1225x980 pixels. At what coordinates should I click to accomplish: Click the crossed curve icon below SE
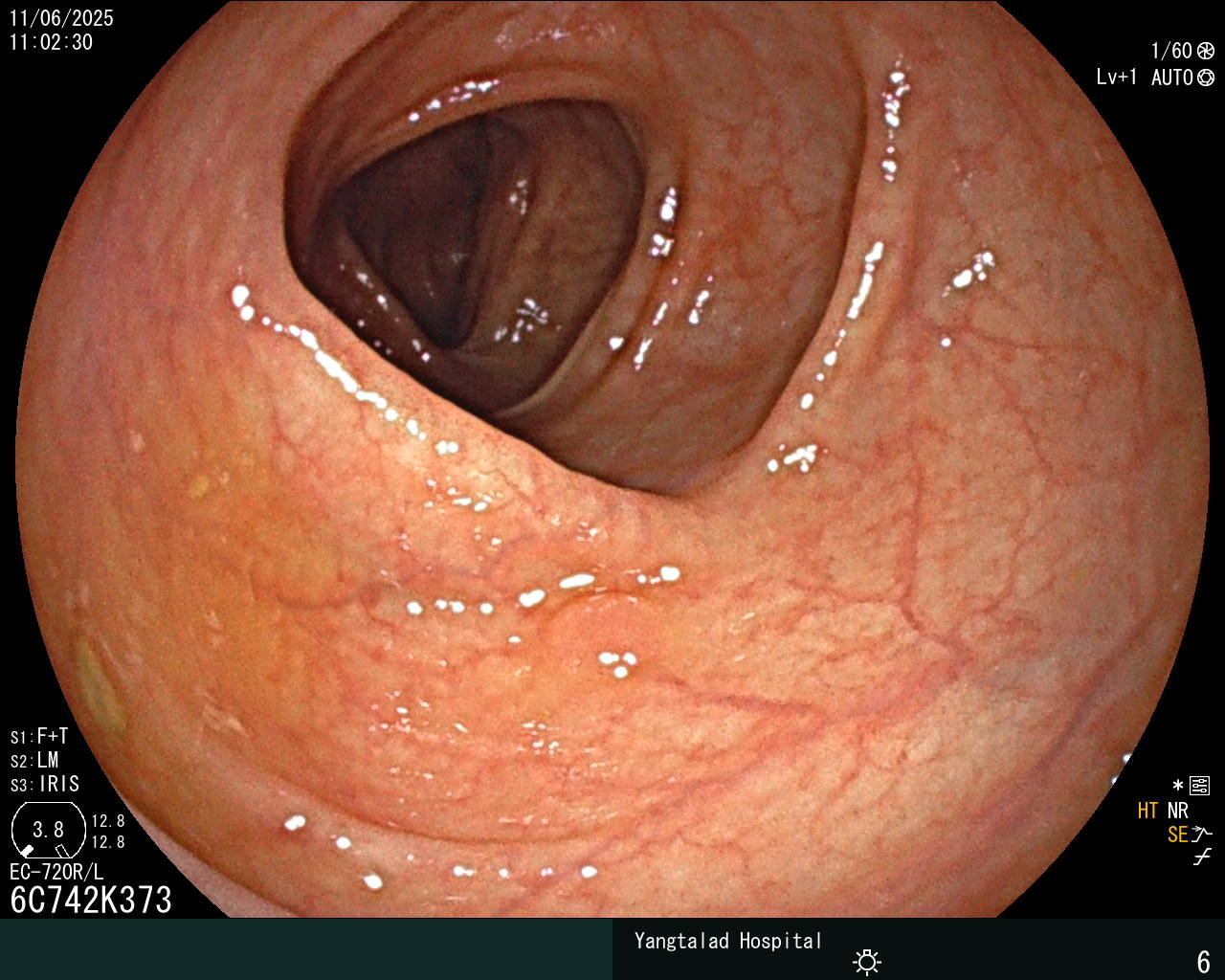click(1202, 857)
